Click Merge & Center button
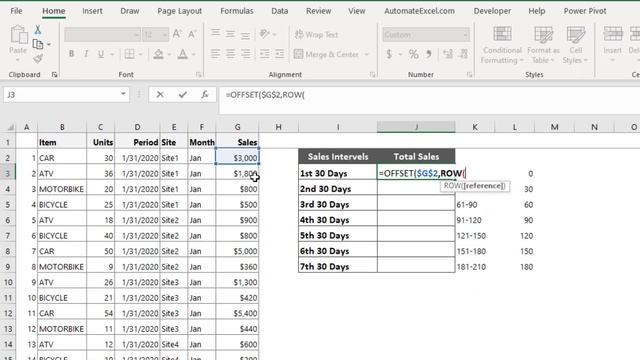 tap(327, 54)
